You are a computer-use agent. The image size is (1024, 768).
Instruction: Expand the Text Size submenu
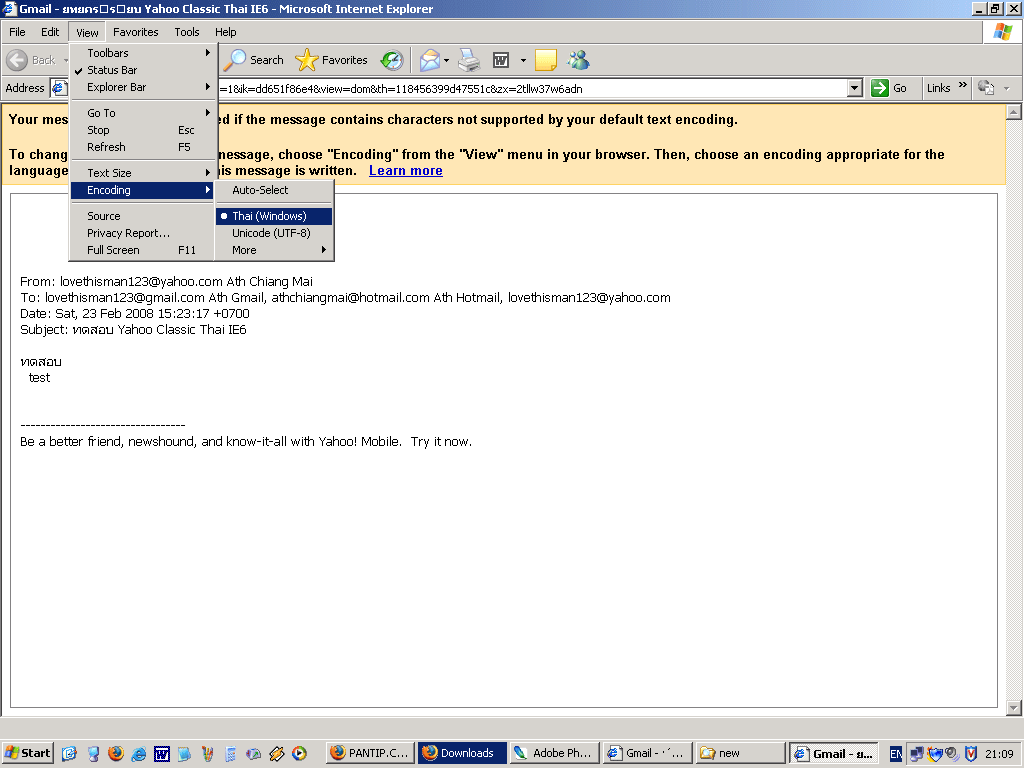[x=142, y=173]
